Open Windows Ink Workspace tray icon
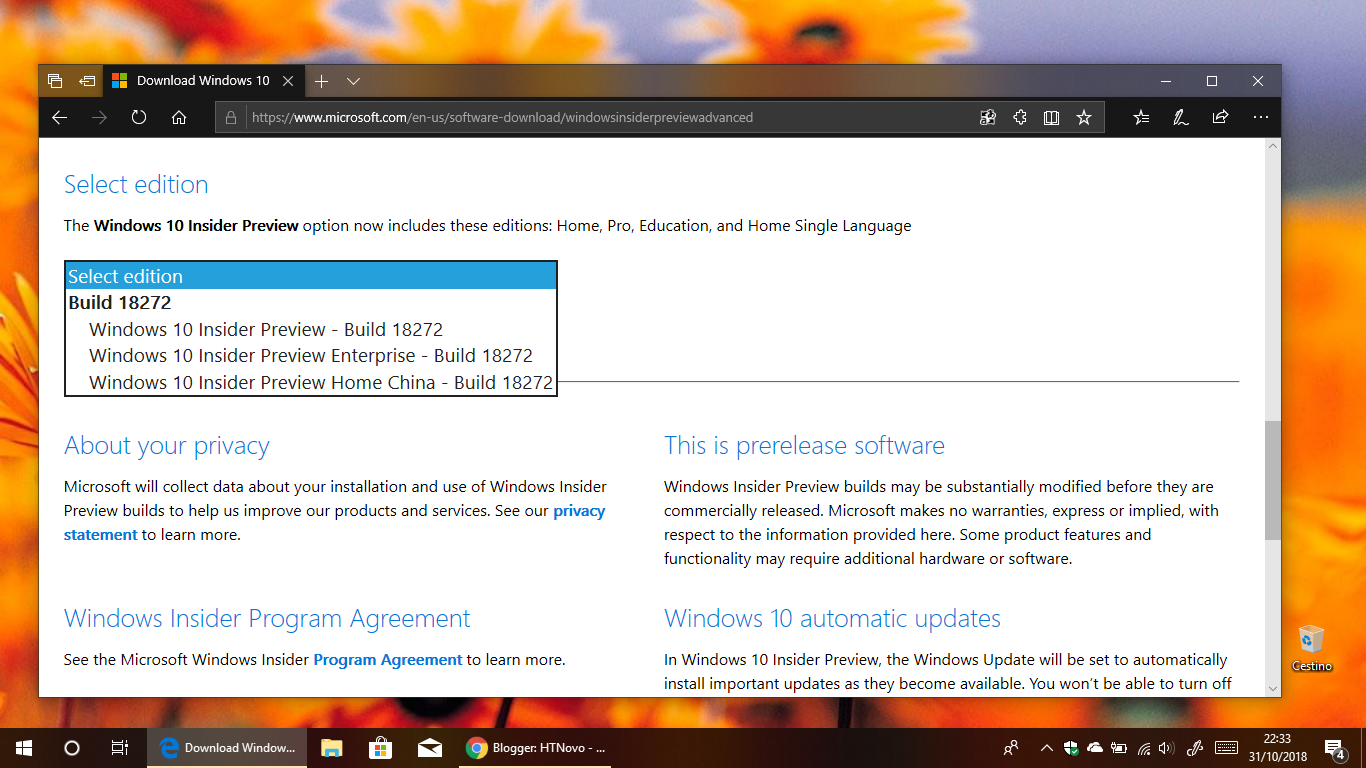Viewport: 1366px width, 768px height. click(1194, 748)
